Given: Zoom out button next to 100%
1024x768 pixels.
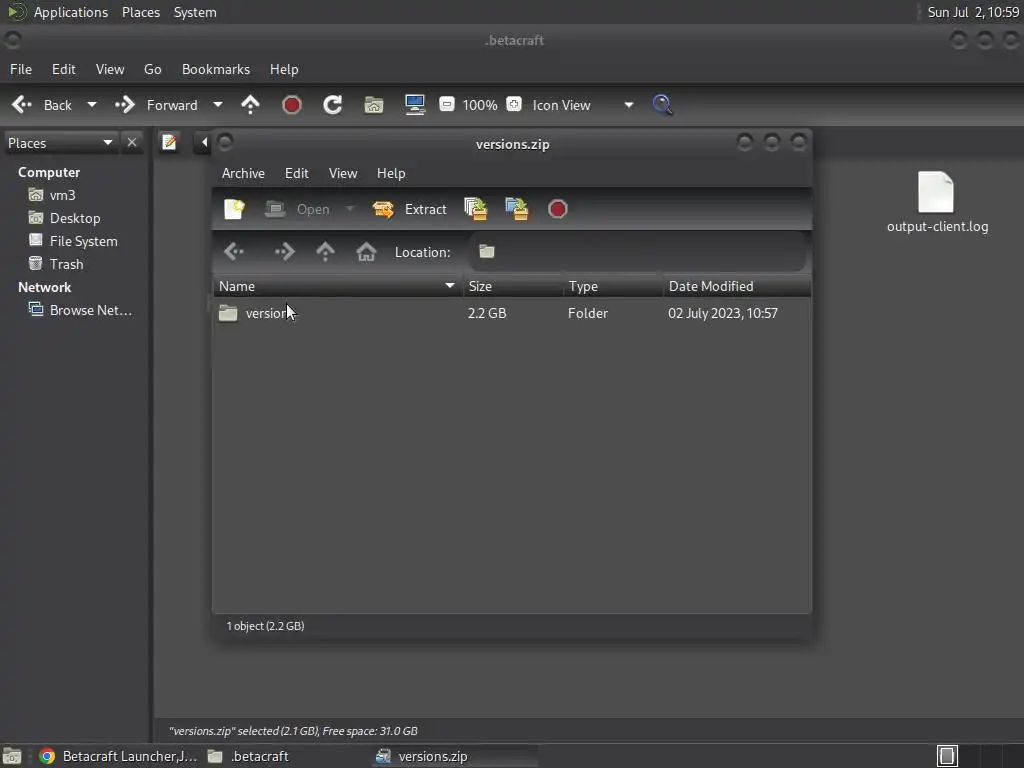Looking at the screenshot, I should pos(447,104).
